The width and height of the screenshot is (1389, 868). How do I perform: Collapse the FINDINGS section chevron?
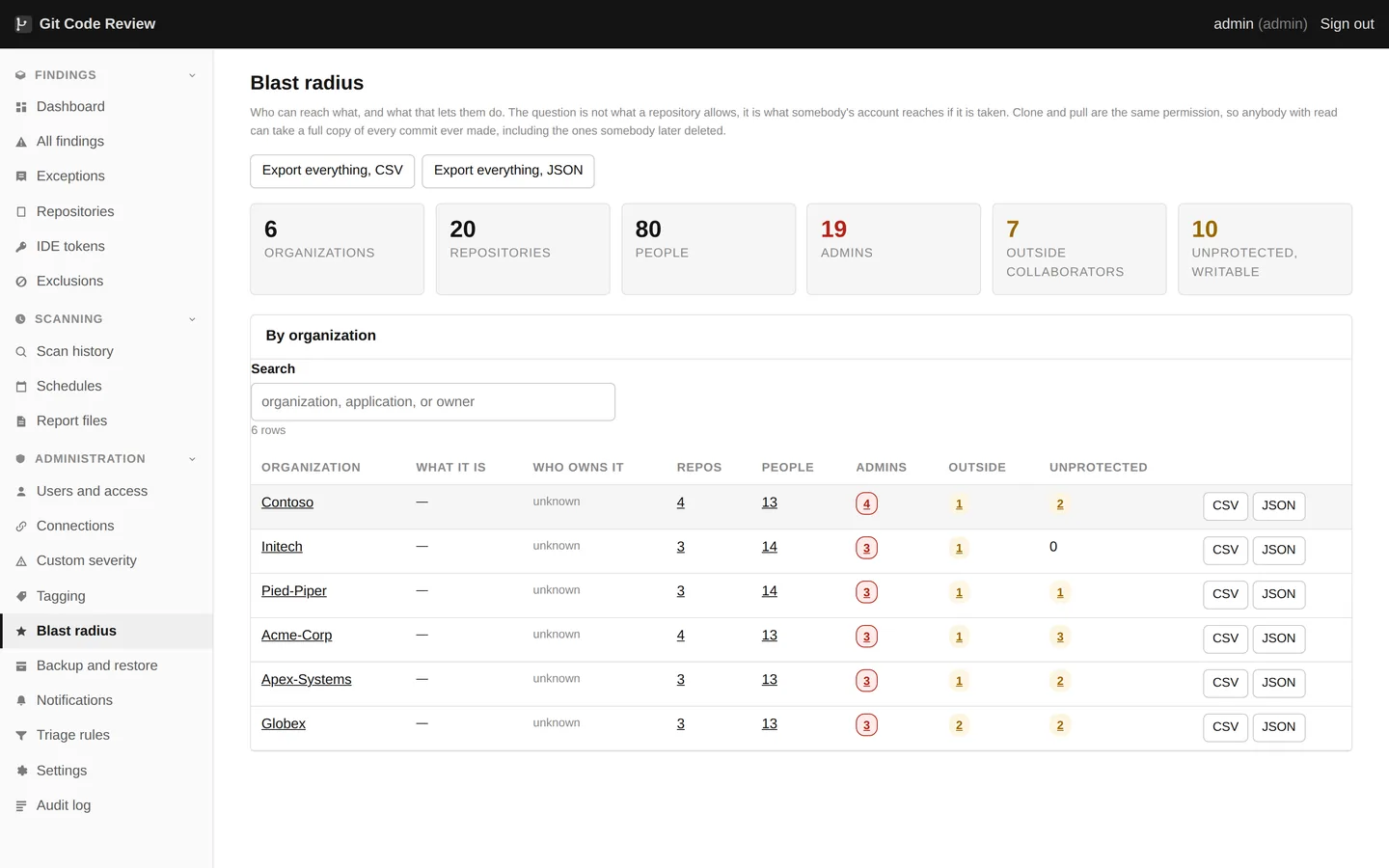(x=192, y=75)
